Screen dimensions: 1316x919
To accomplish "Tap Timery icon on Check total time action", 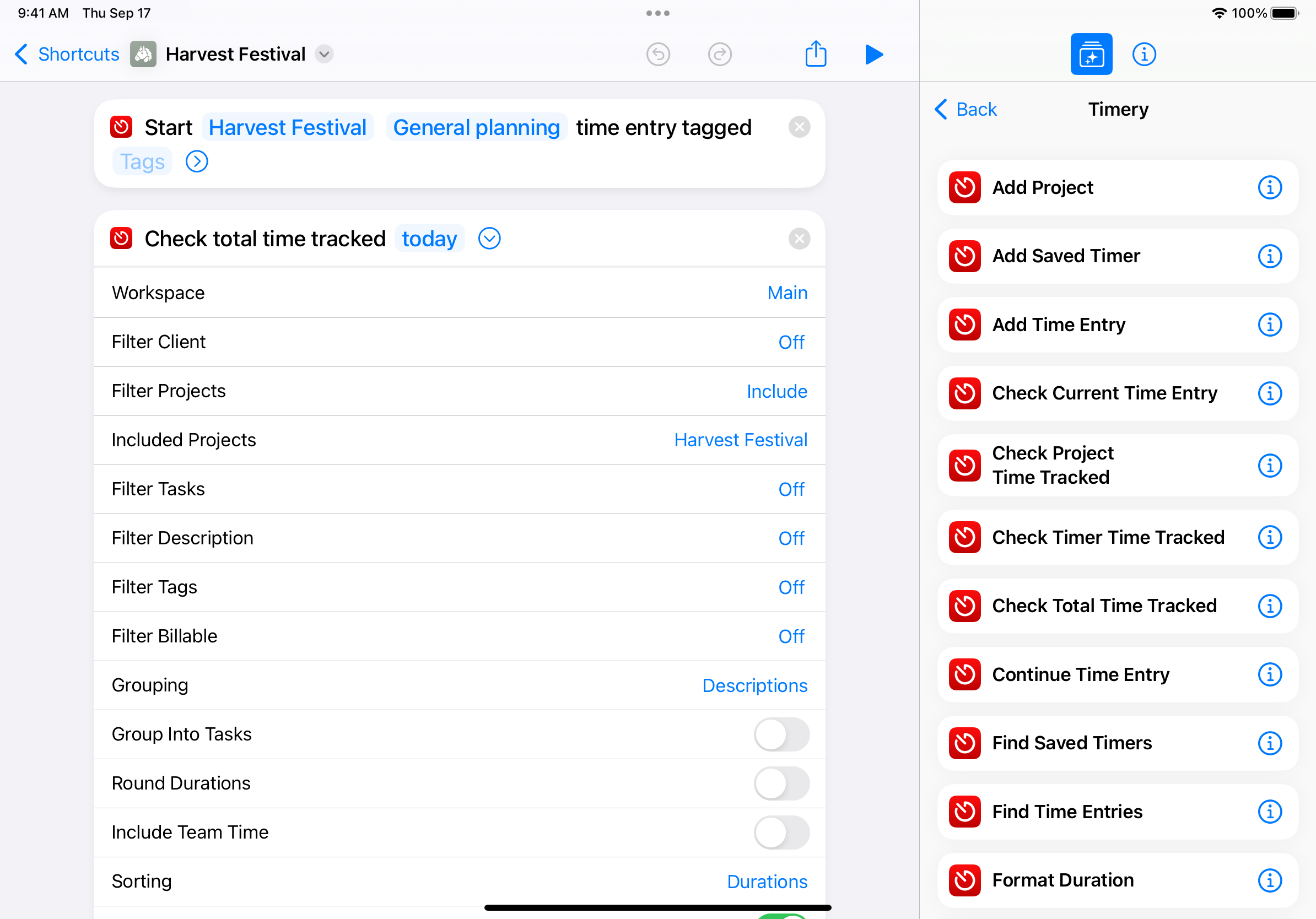I will [x=121, y=239].
